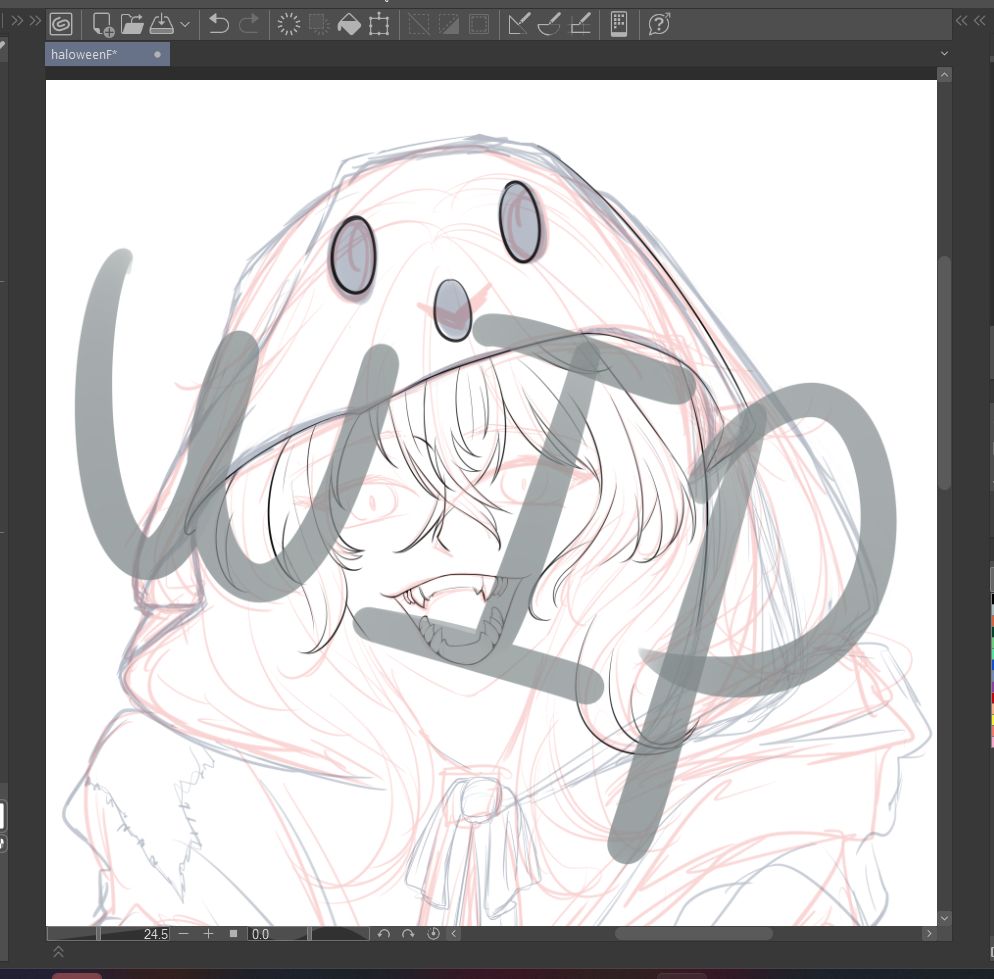Open Clip Studio support help icon
The height and width of the screenshot is (979, 994).
pos(659,25)
